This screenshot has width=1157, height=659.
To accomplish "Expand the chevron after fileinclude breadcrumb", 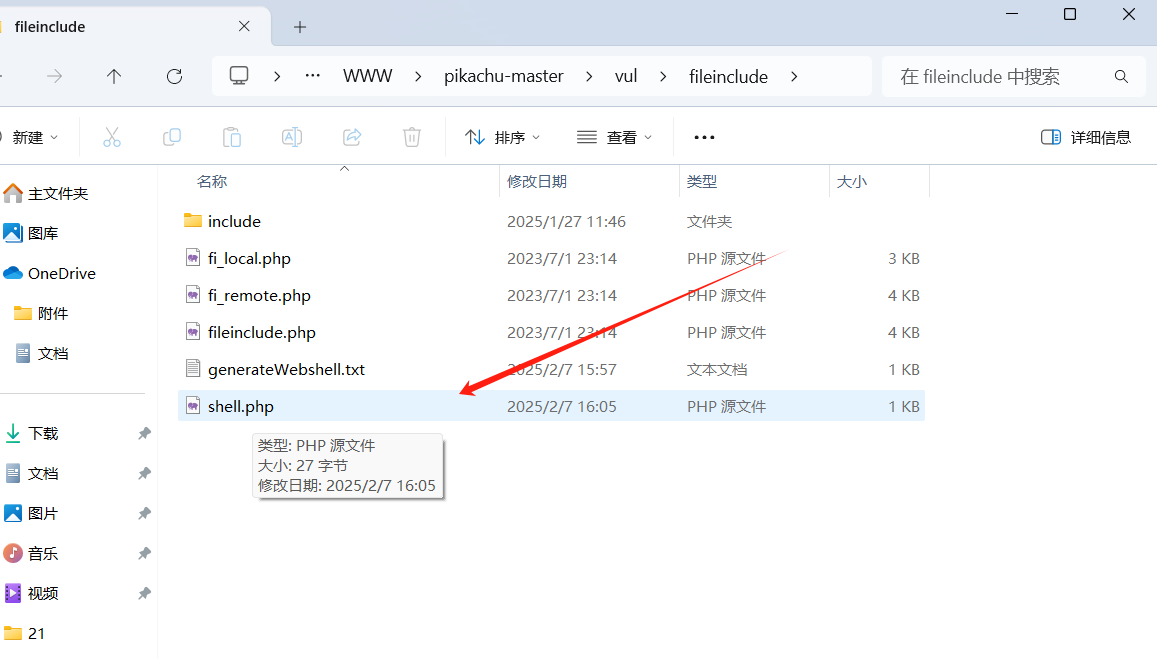I will [794, 77].
